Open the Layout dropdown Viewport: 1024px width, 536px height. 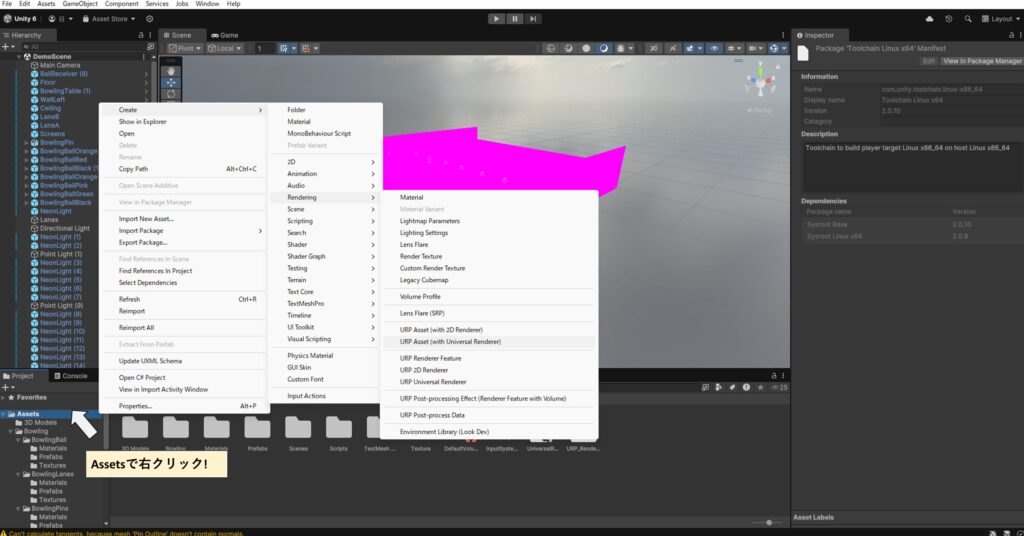tap(1000, 19)
